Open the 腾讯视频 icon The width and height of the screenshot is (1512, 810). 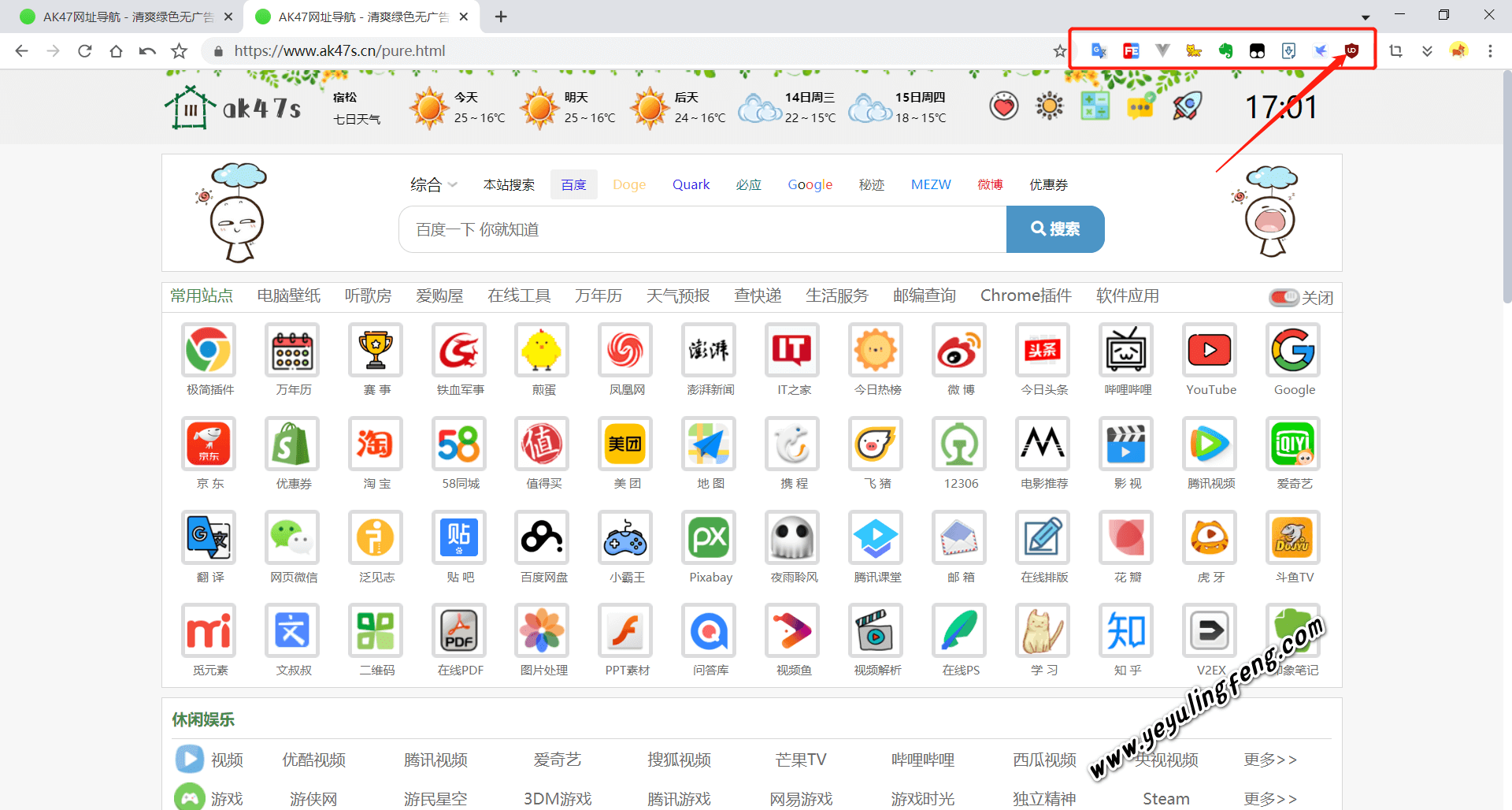(x=1210, y=444)
